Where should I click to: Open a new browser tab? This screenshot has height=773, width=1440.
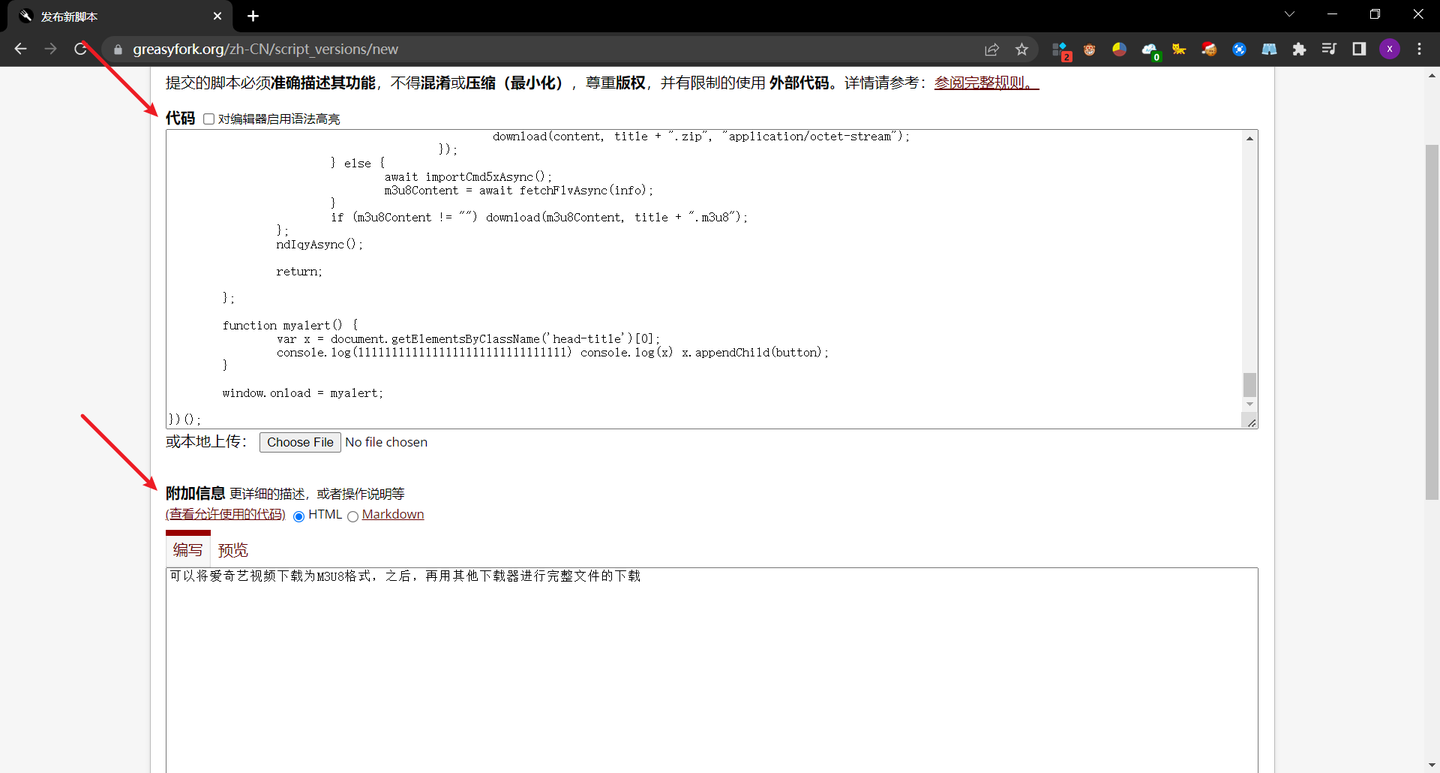point(253,16)
